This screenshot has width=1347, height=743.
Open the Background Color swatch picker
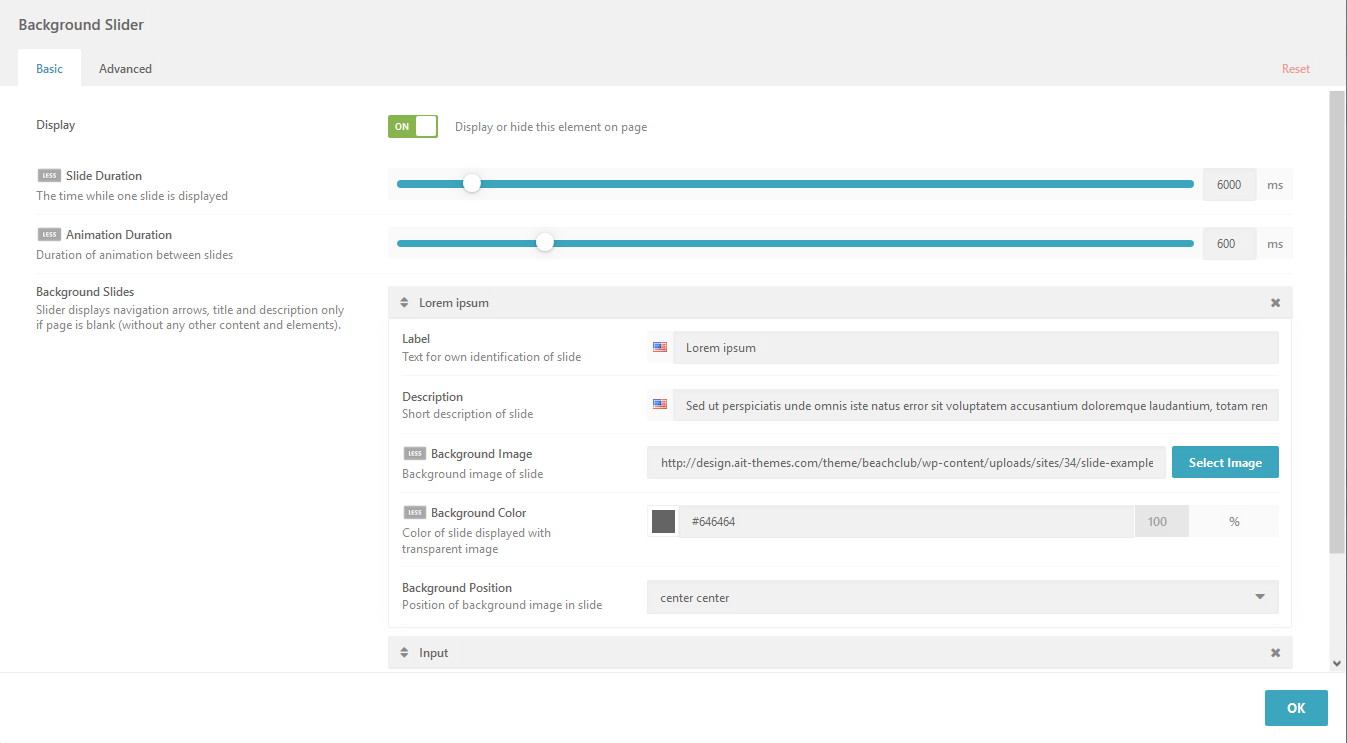663,521
